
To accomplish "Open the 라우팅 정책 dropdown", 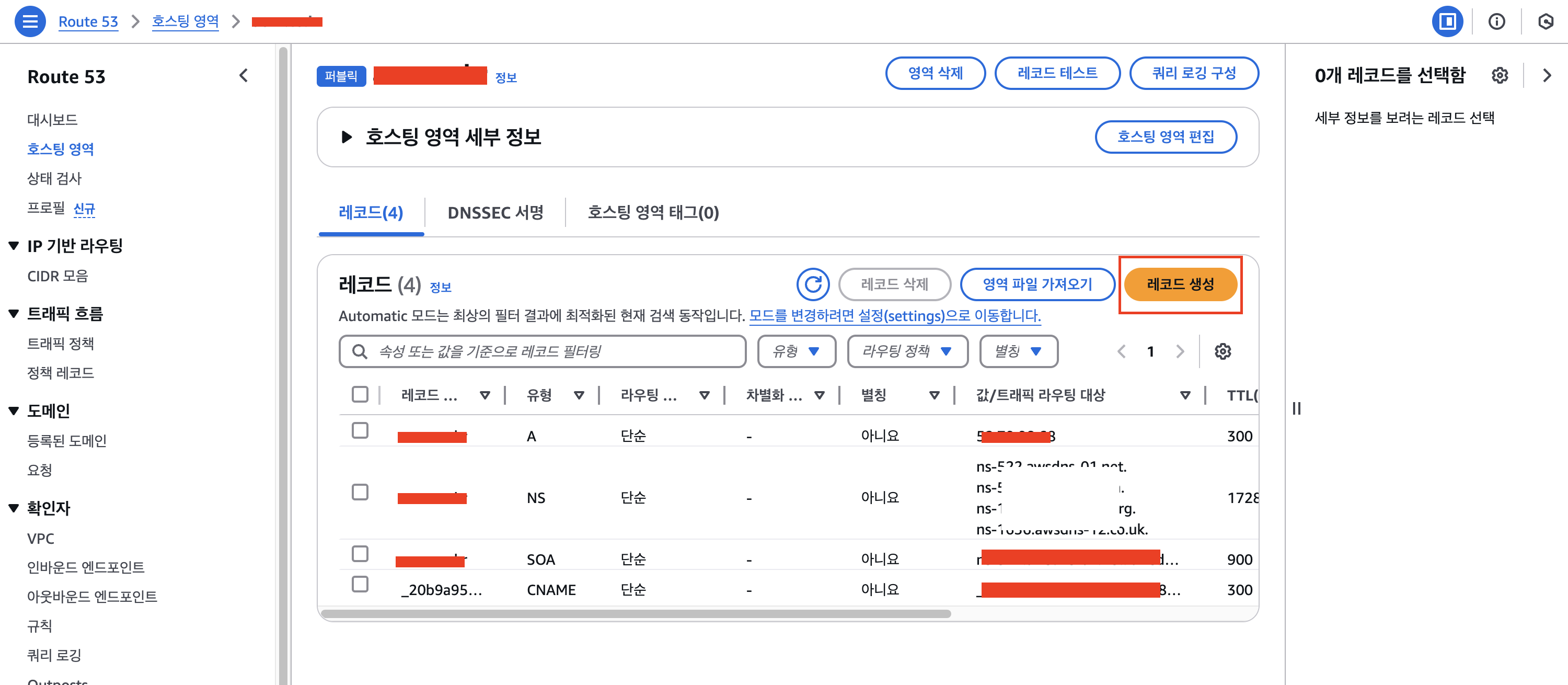I will 907,351.
